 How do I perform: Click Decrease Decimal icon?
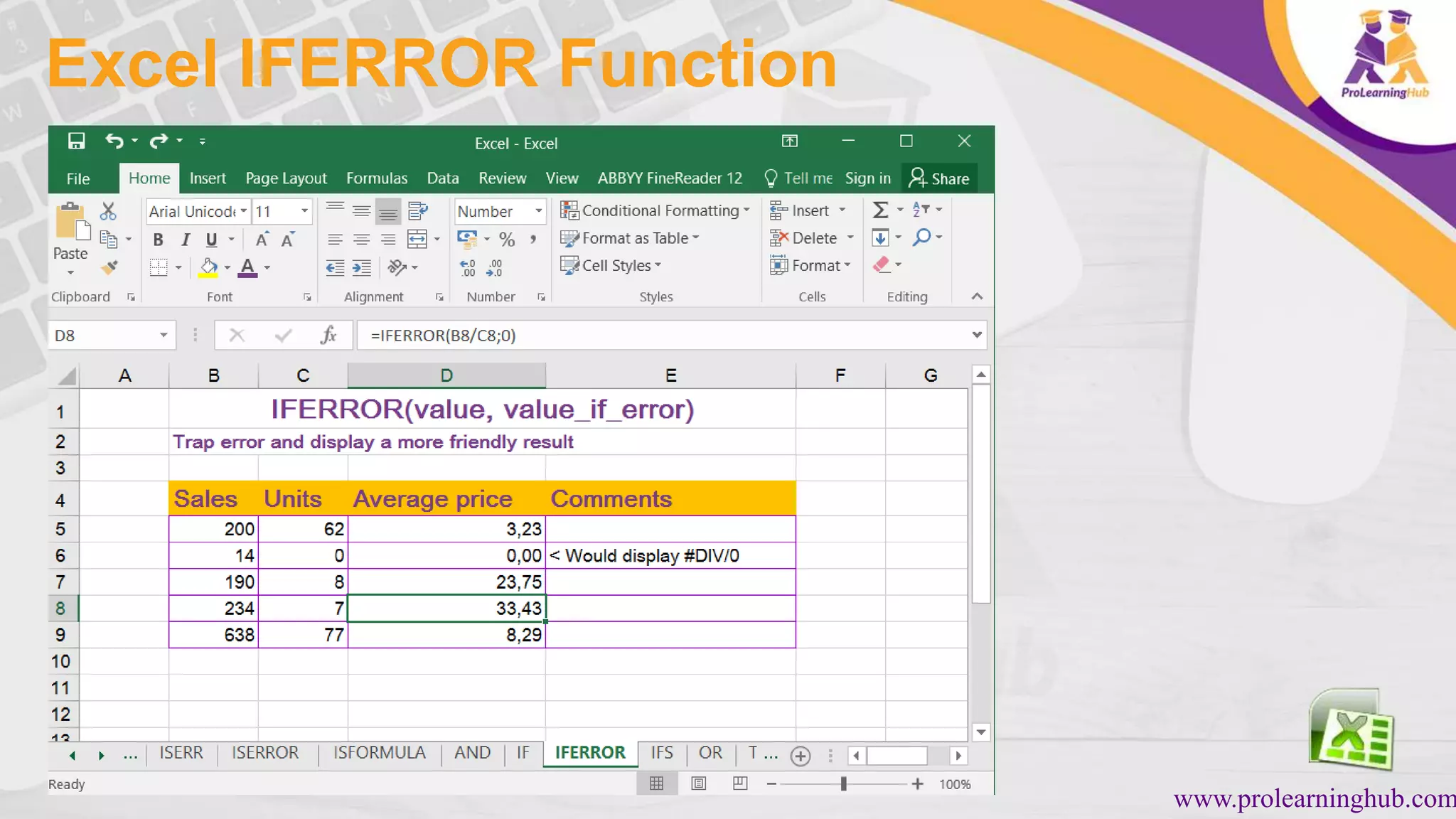tap(494, 267)
